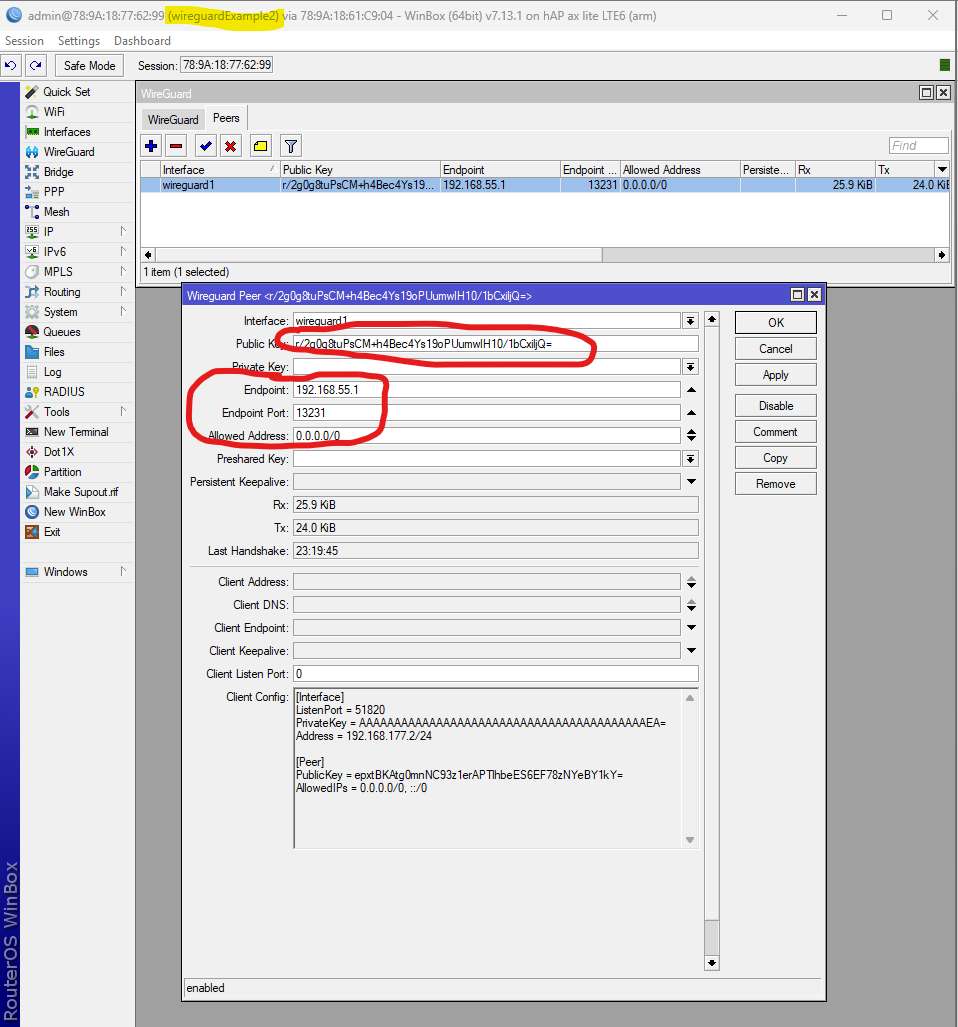Screen dimensions: 958x1027
Task: Expand the IPv6 submenu
Action: coord(123,252)
